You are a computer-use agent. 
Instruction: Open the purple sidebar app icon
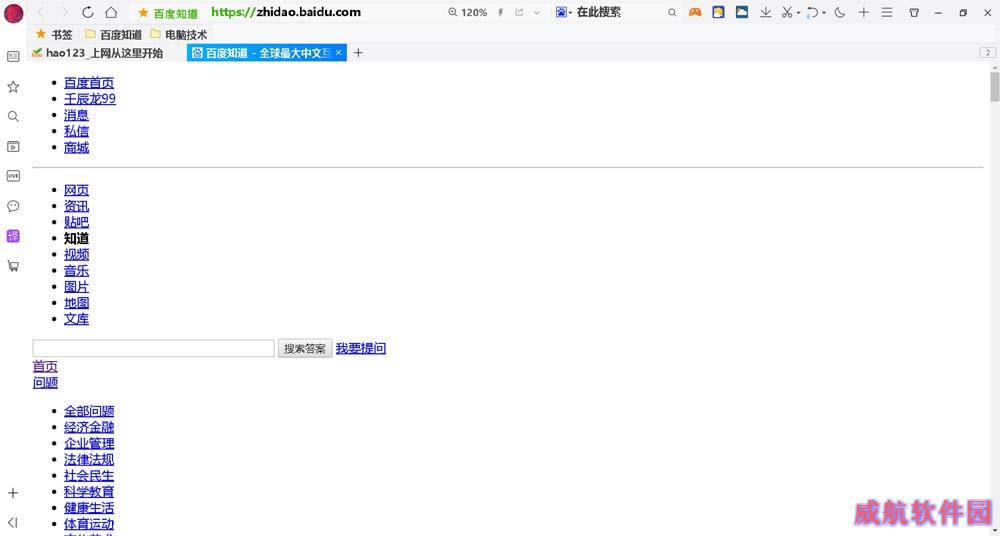(x=13, y=236)
